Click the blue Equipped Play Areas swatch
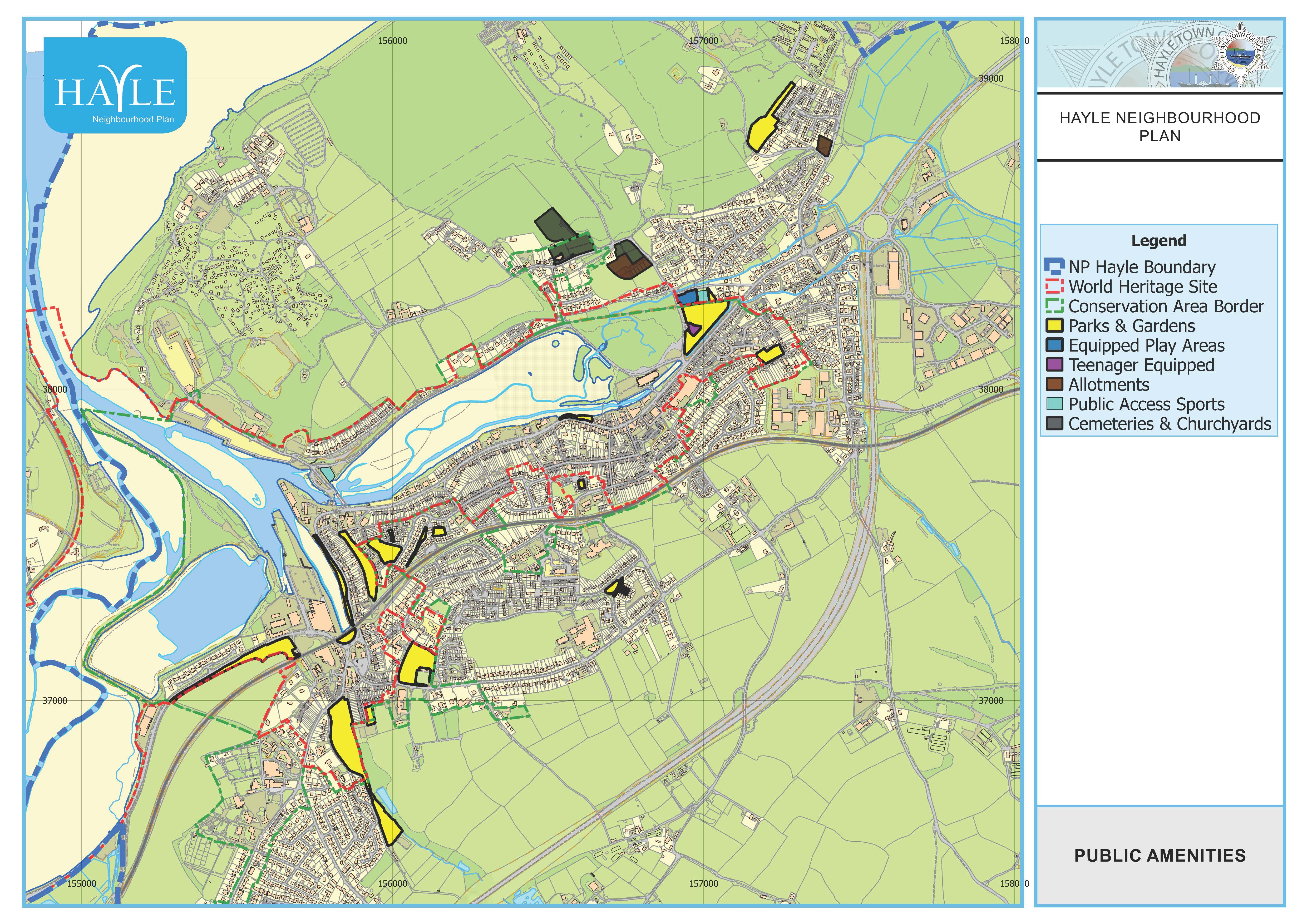 1054,345
